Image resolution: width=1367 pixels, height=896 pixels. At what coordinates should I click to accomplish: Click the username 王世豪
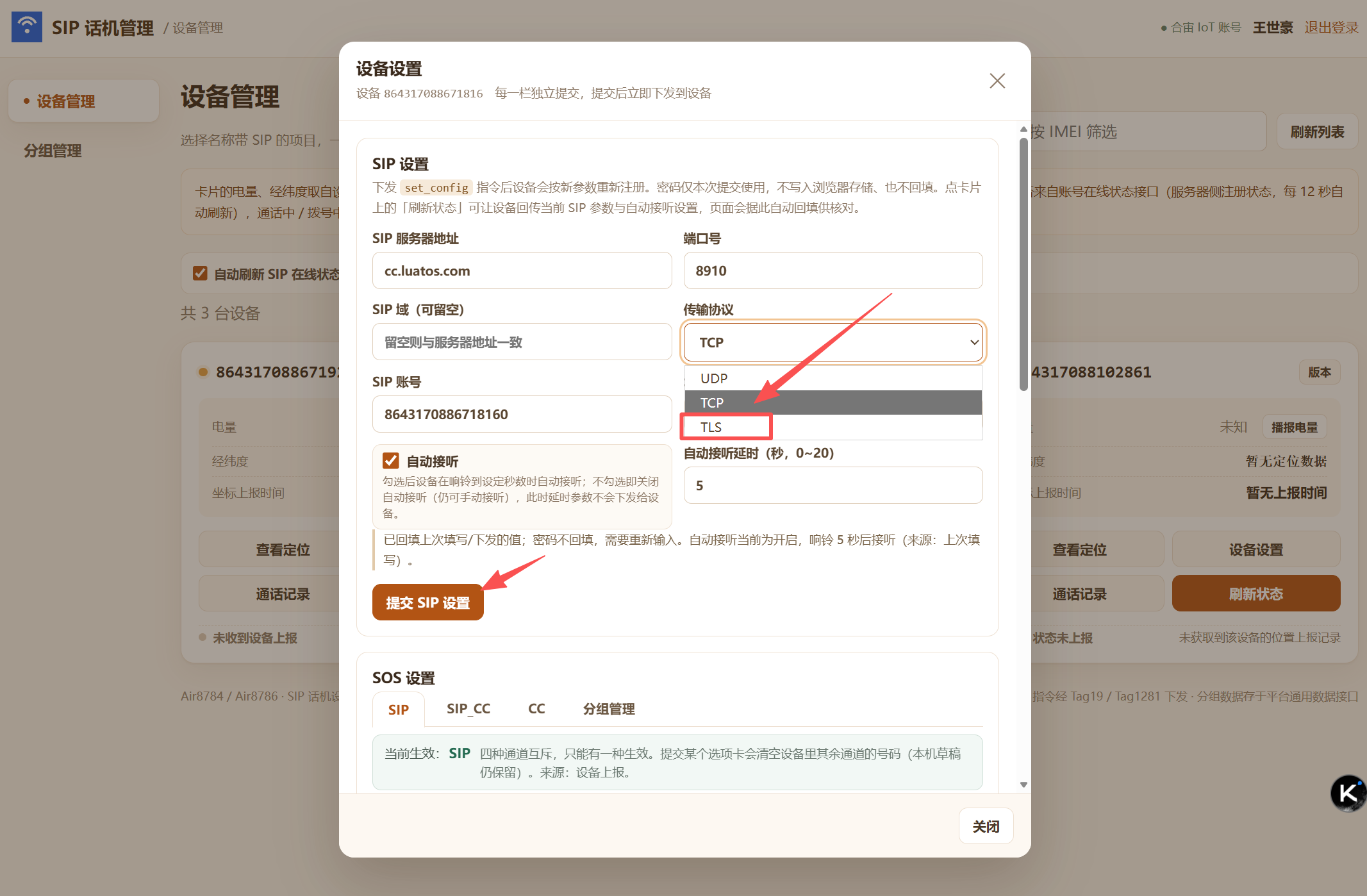click(x=1273, y=28)
